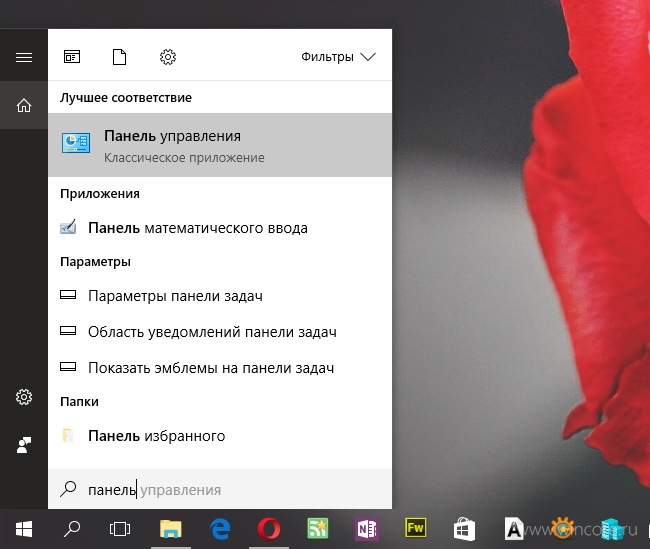Open Параметры панели задач setting
The width and height of the screenshot is (650, 549).
(x=220, y=296)
